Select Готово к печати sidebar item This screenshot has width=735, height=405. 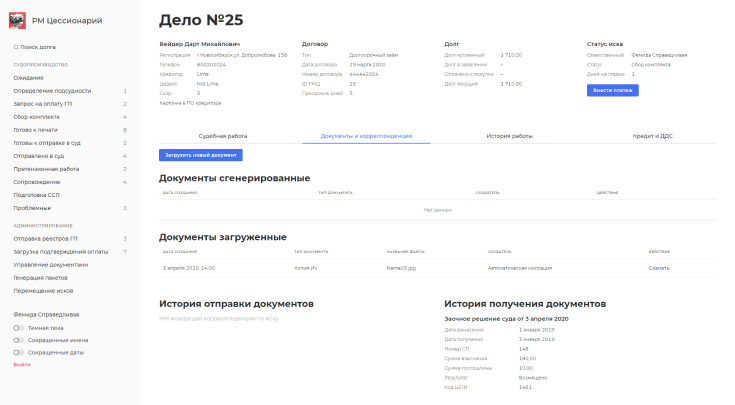pos(36,130)
